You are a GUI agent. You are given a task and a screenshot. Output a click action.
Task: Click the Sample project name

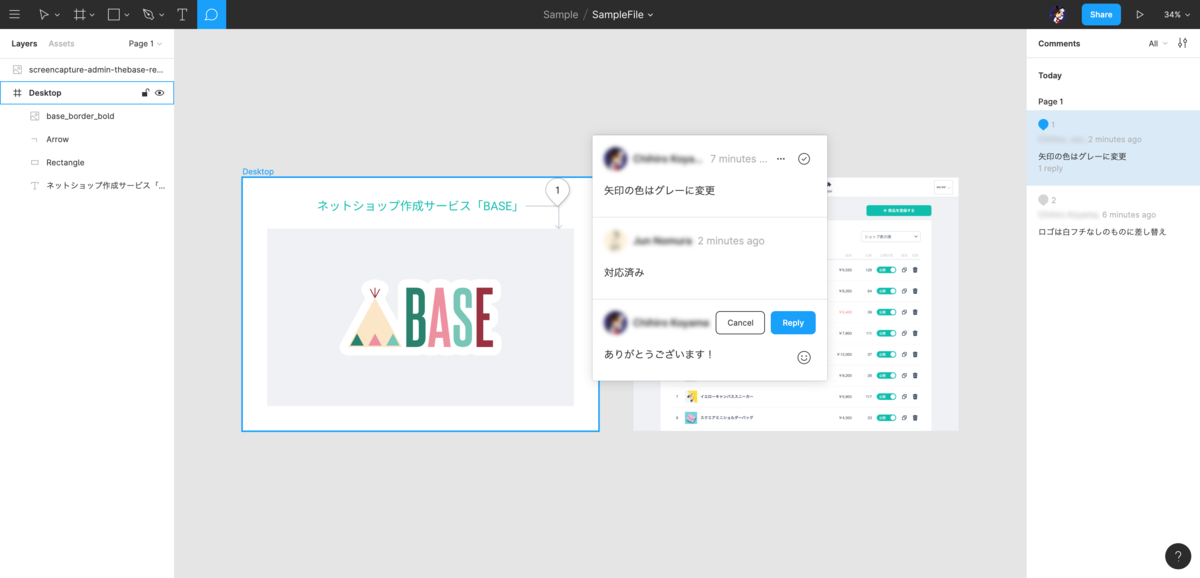(560, 14)
